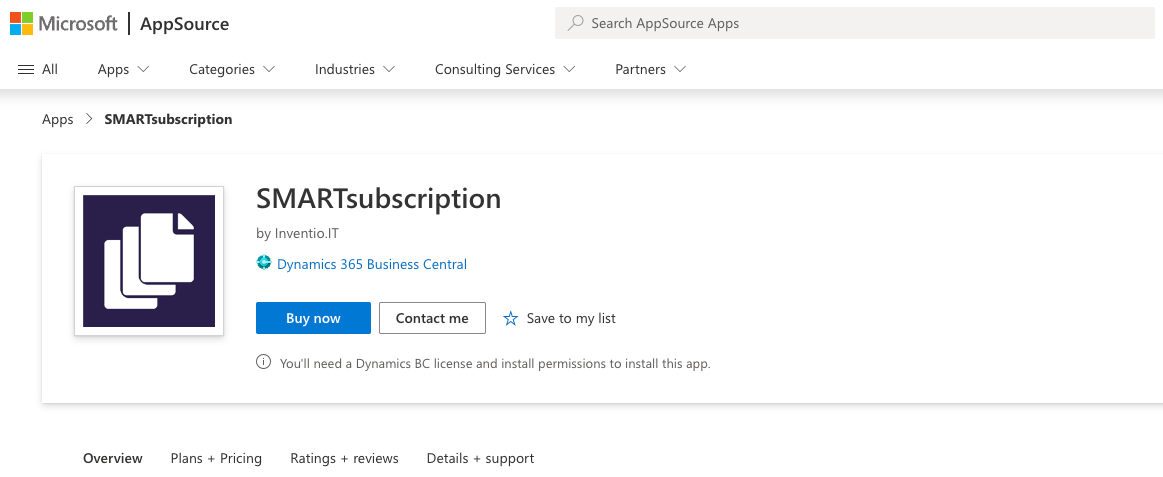The height and width of the screenshot is (477, 1163).
Task: Open Dynamics 365 Business Central link
Action: 371,264
